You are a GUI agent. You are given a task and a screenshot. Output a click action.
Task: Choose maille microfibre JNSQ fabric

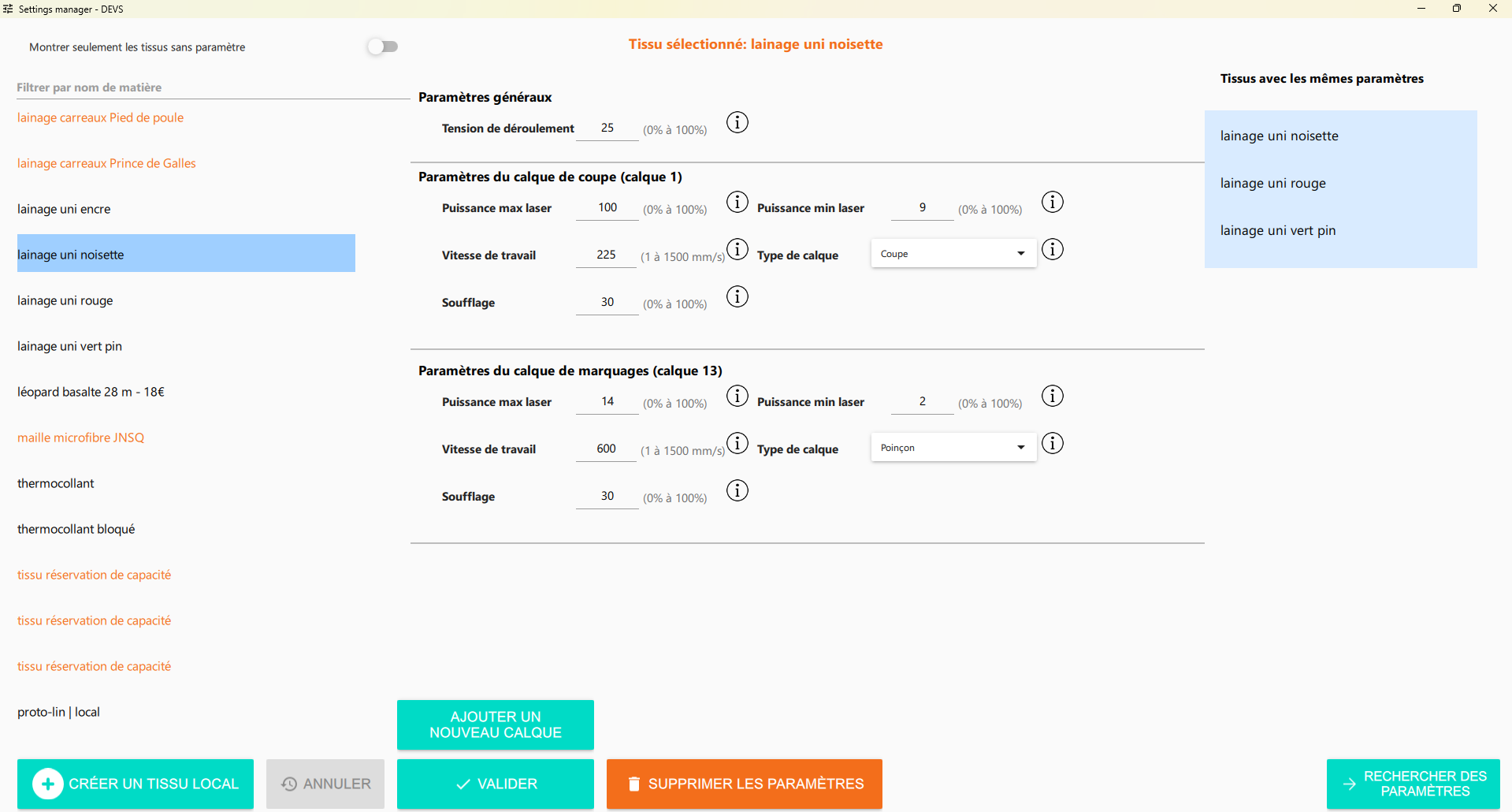click(80, 438)
